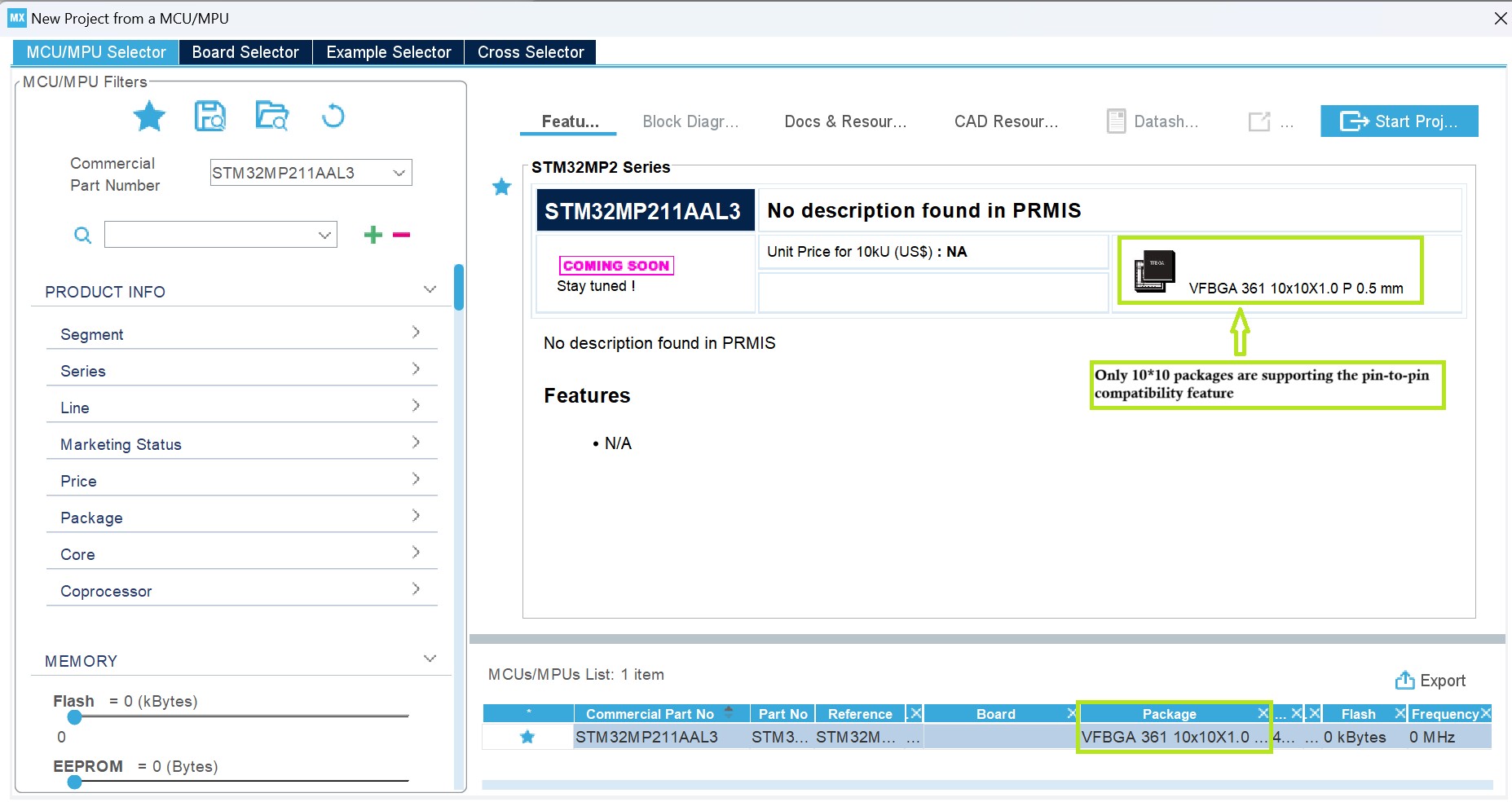The image size is (1512, 802).
Task: Click the '0 kBytes' flash cell
Action: point(1355,737)
